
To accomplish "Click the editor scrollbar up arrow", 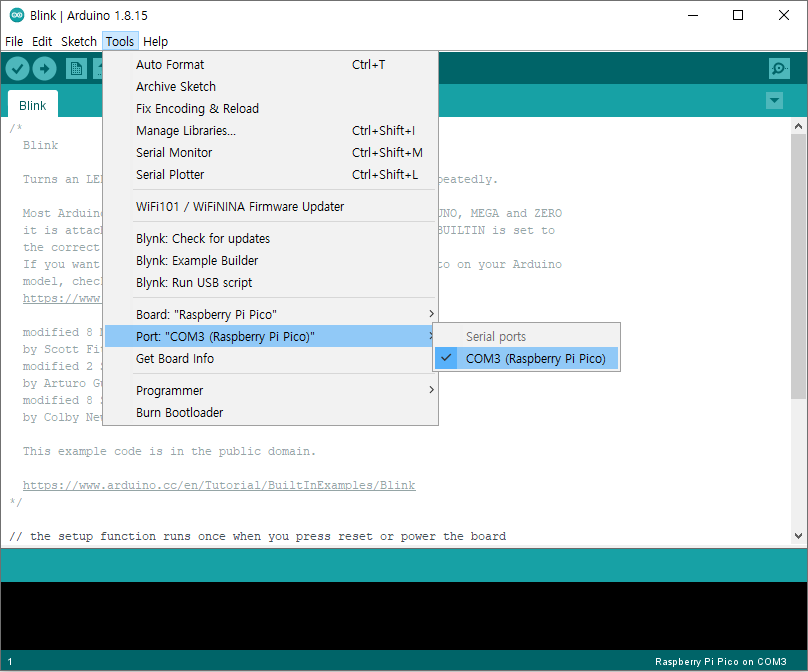I will coord(798,126).
